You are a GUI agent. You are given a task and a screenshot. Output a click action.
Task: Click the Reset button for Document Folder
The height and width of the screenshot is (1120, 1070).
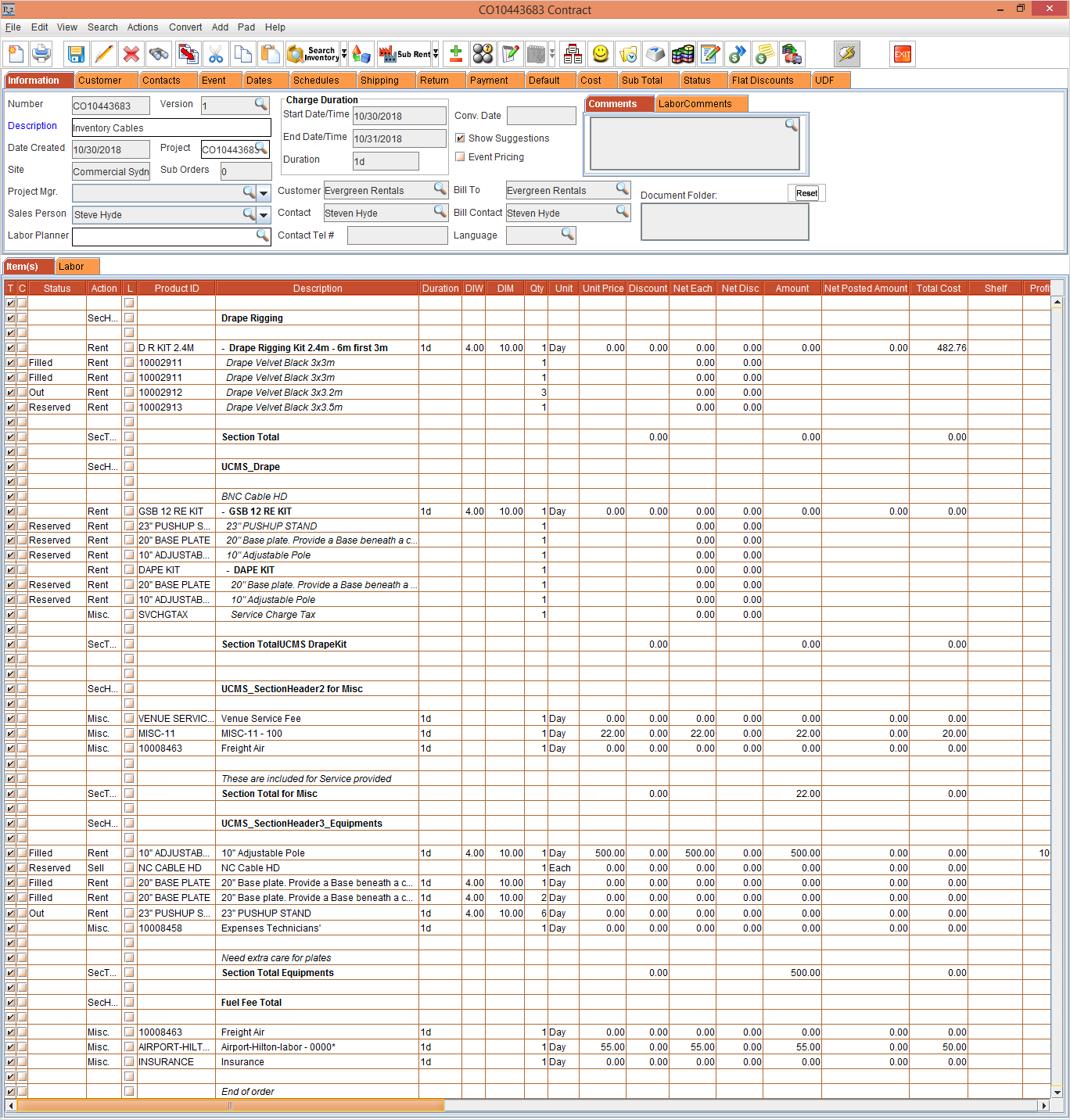coord(806,192)
